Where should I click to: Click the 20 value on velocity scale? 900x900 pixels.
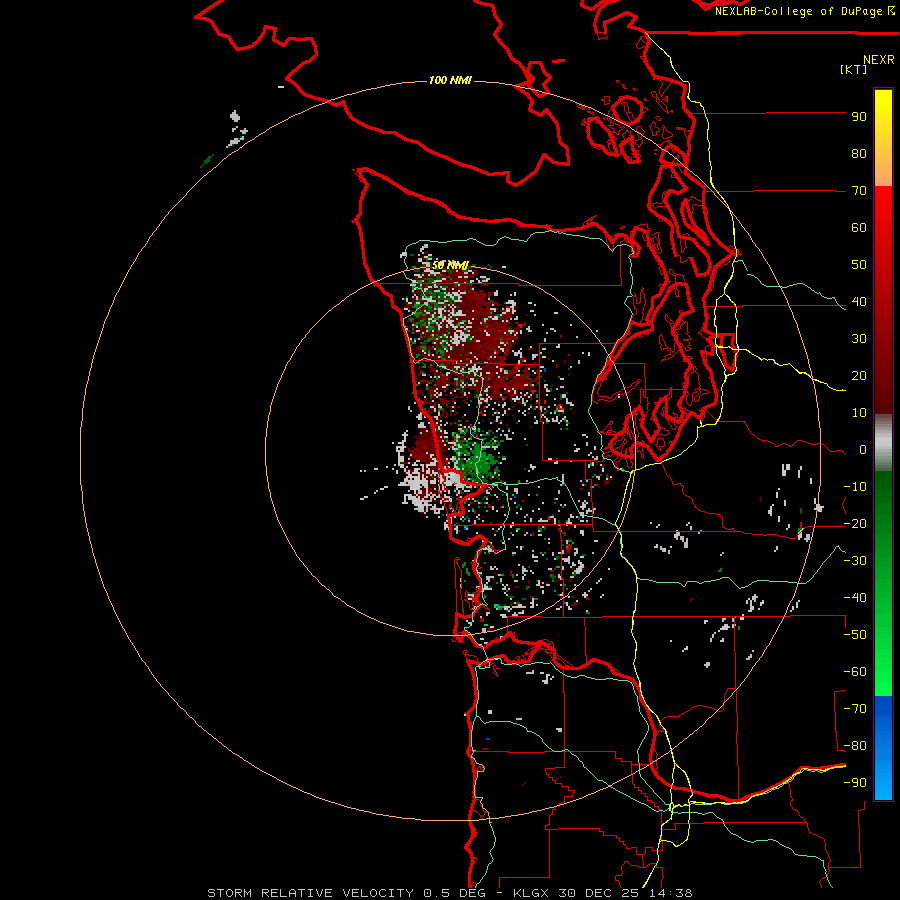click(x=859, y=375)
